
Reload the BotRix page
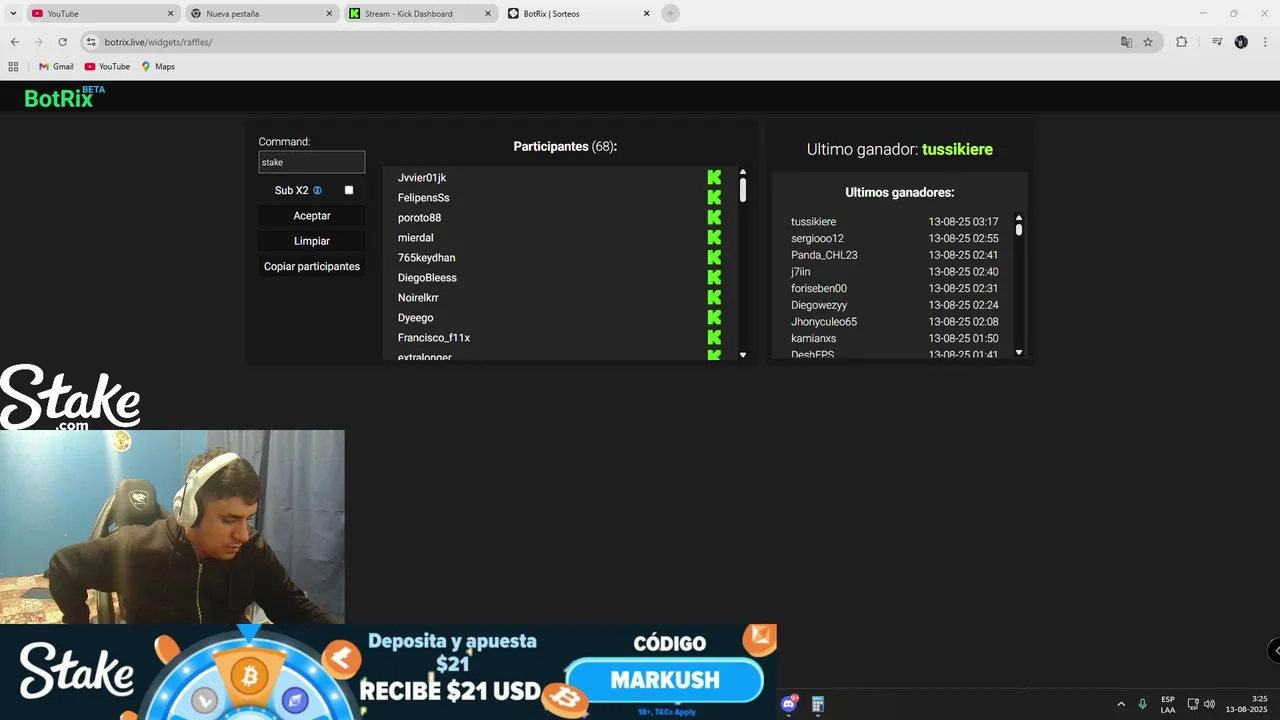[x=62, y=42]
